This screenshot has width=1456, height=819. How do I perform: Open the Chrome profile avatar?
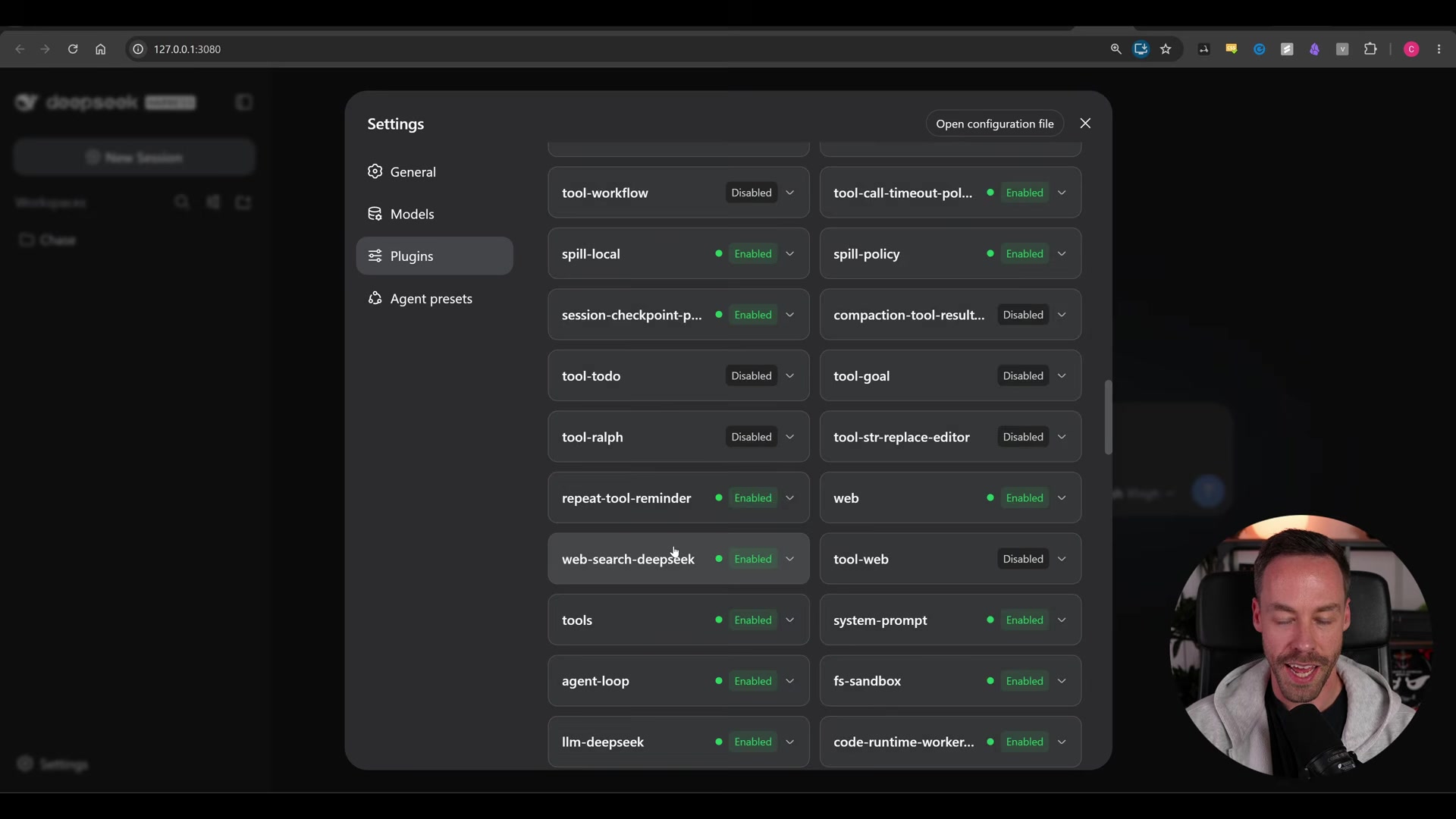[x=1411, y=49]
